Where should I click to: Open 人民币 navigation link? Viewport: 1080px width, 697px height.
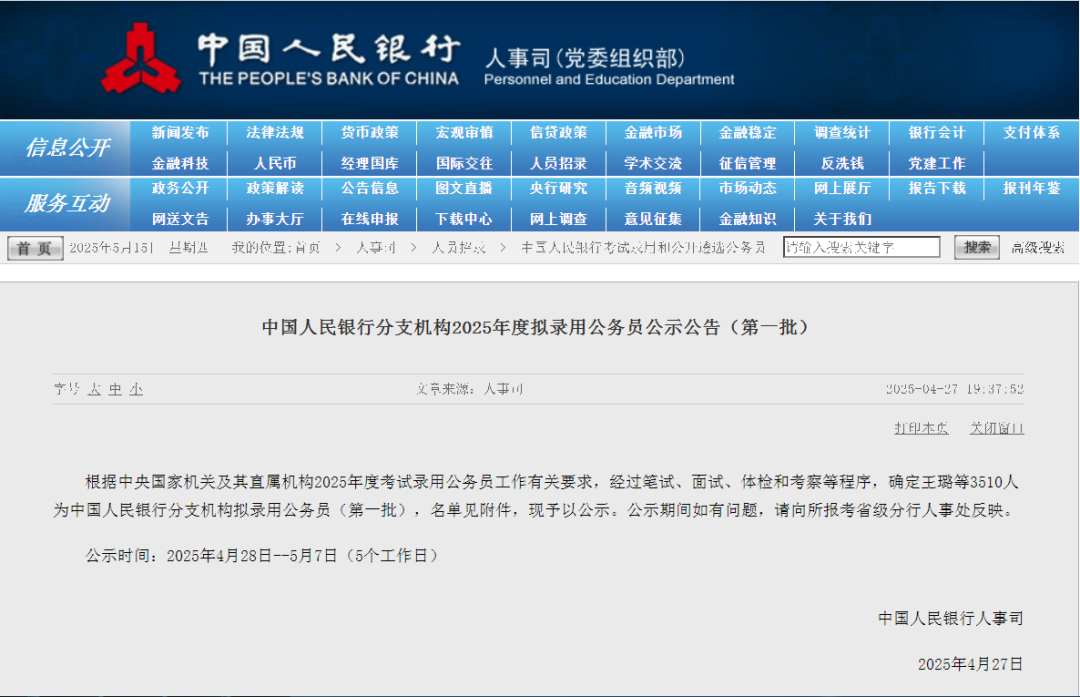point(275,163)
